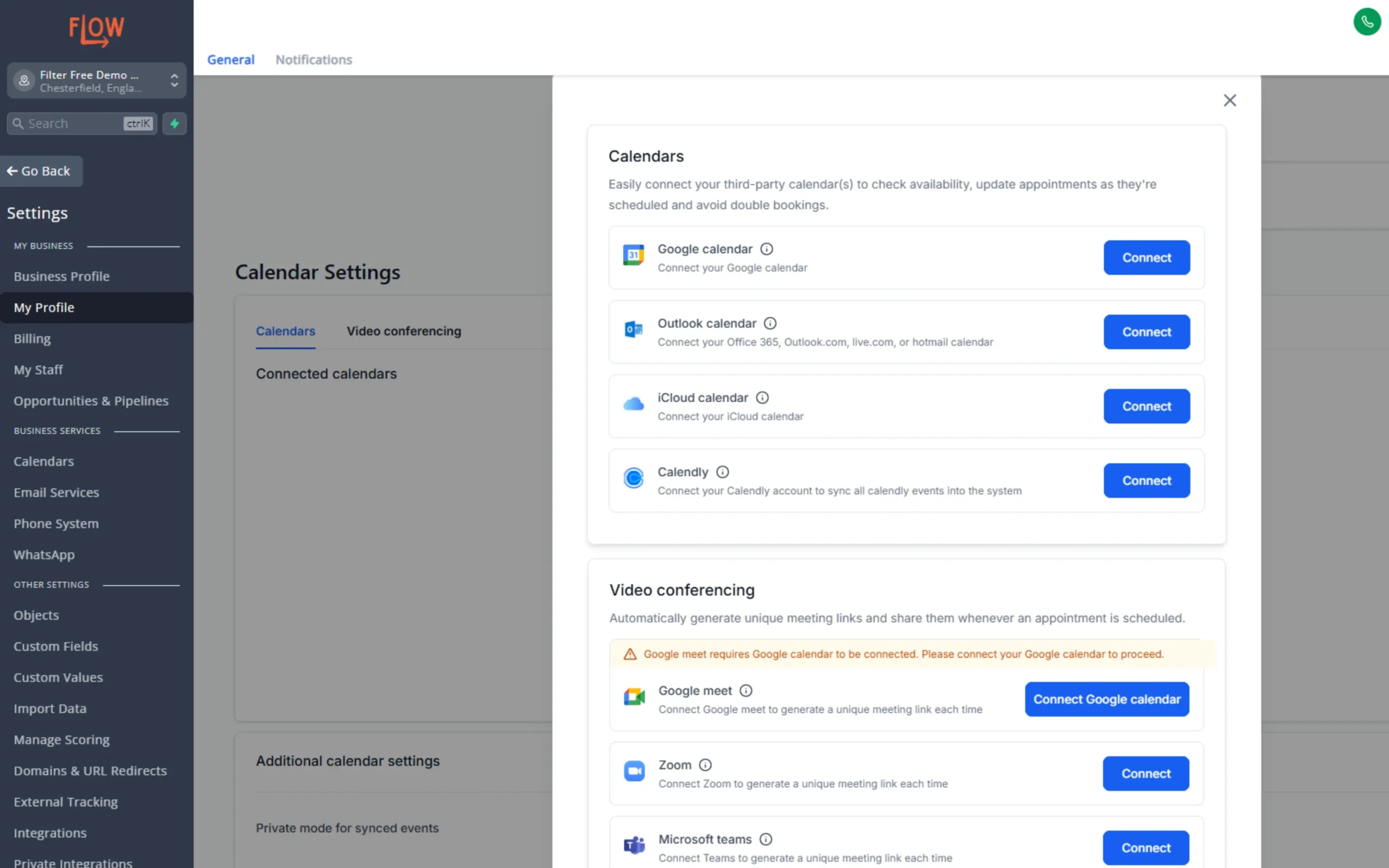This screenshot has width=1389, height=868.
Task: Open Manage Scoring settings
Action: click(x=97, y=739)
